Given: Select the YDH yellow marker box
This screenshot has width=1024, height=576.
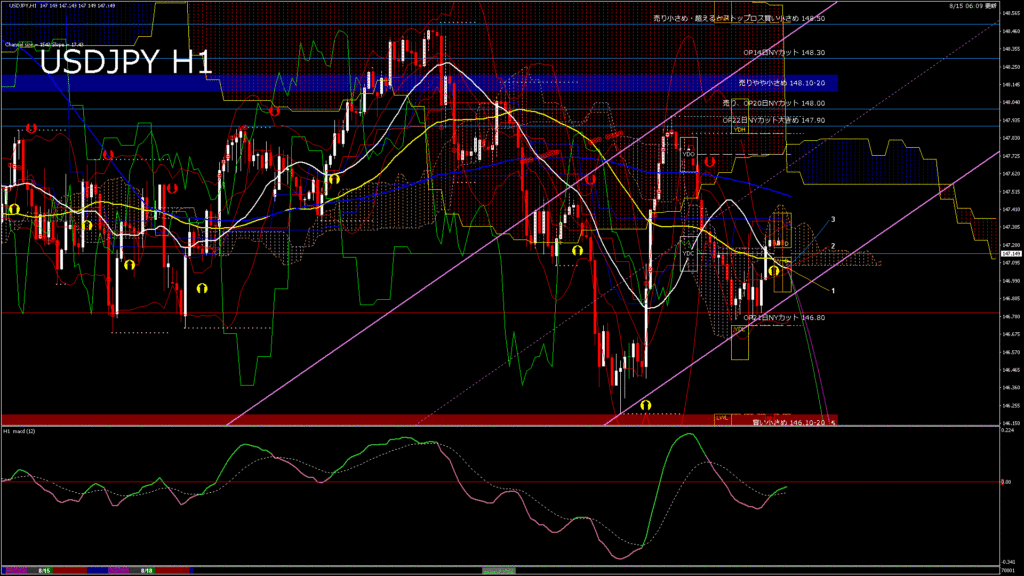Looking at the screenshot, I should click(x=739, y=129).
